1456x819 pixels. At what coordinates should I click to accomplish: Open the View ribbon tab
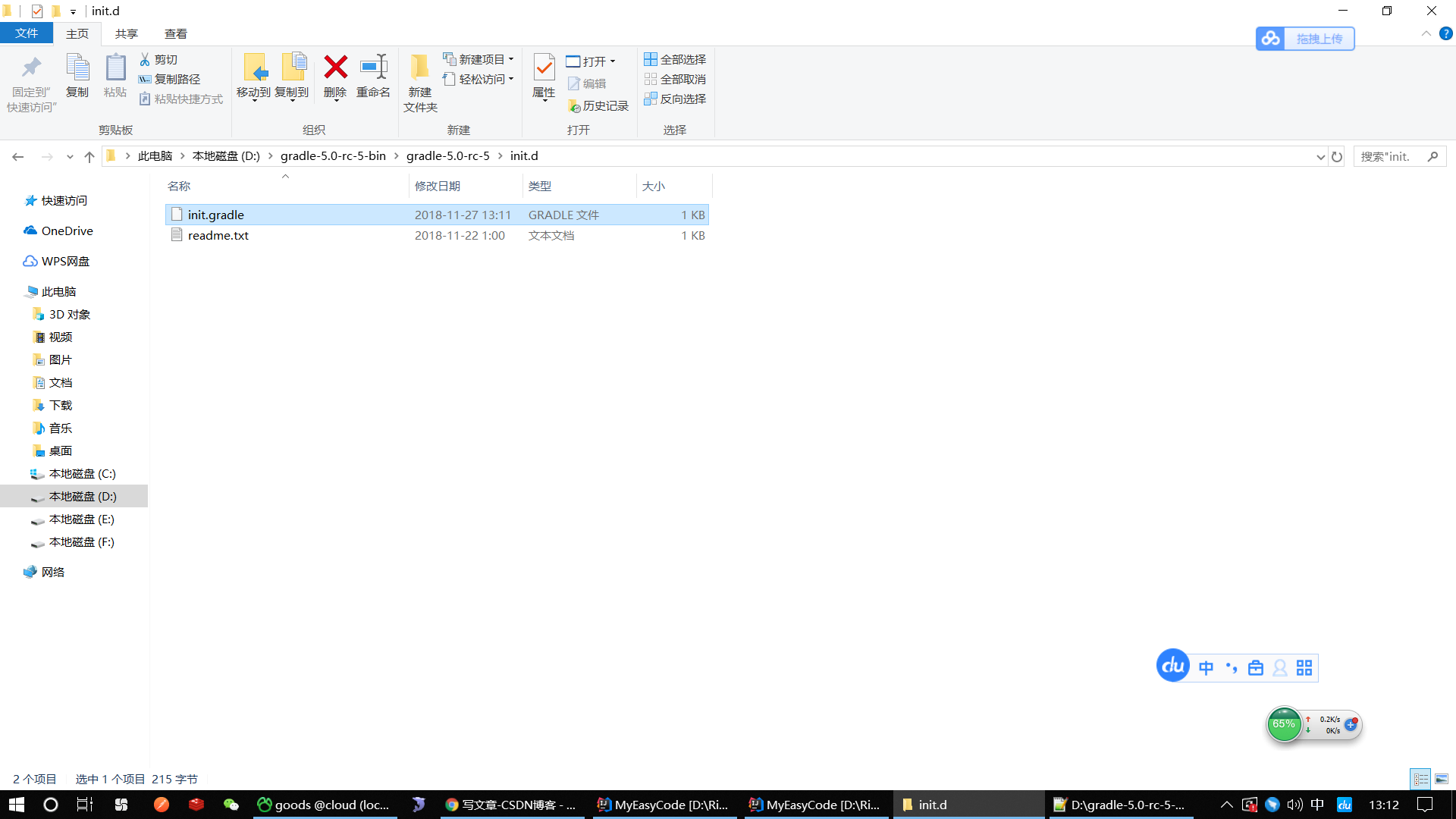(x=175, y=33)
